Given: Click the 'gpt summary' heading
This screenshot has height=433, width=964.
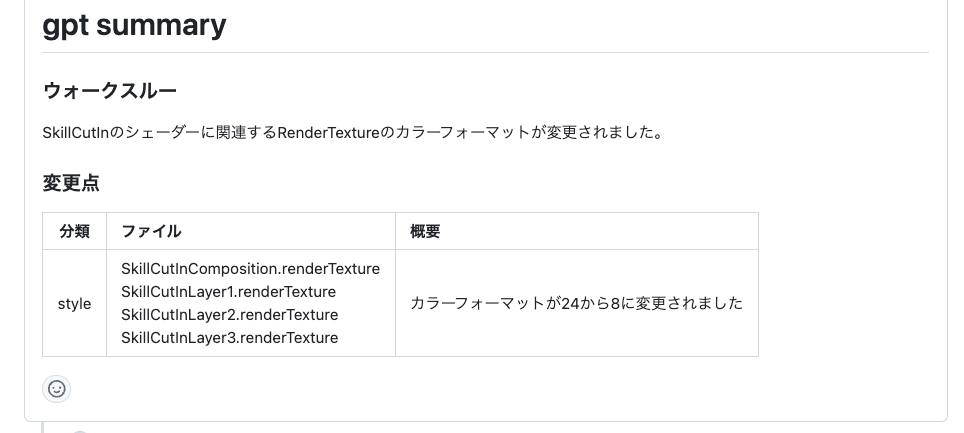Looking at the screenshot, I should [x=134, y=25].
